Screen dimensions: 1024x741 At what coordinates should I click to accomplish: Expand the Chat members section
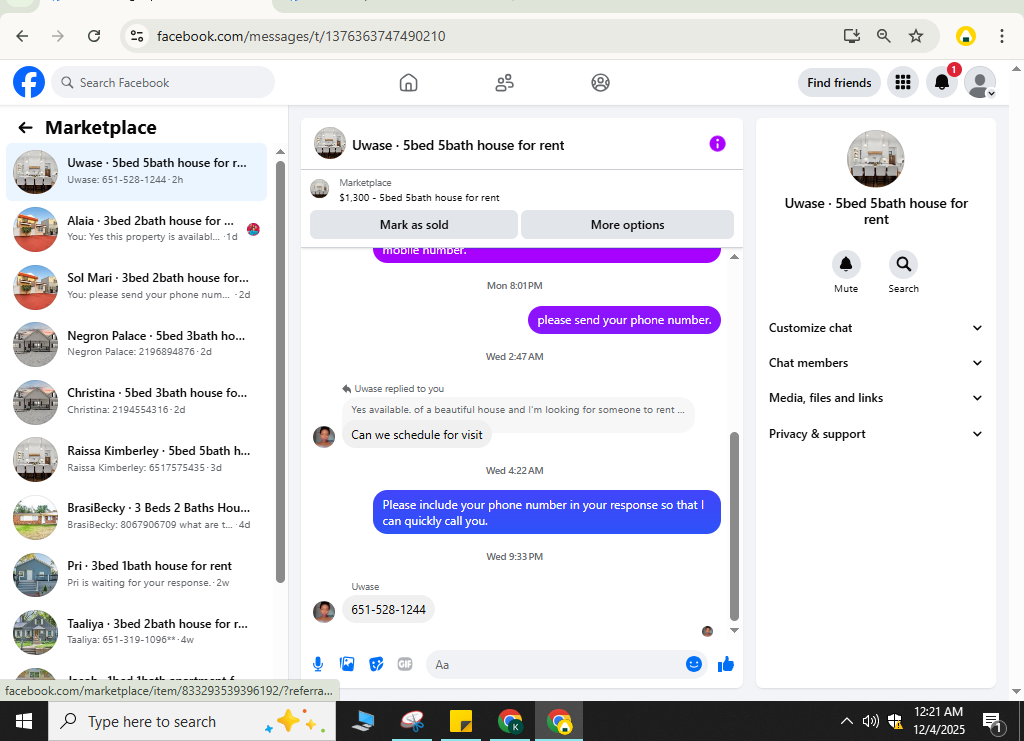click(x=875, y=363)
